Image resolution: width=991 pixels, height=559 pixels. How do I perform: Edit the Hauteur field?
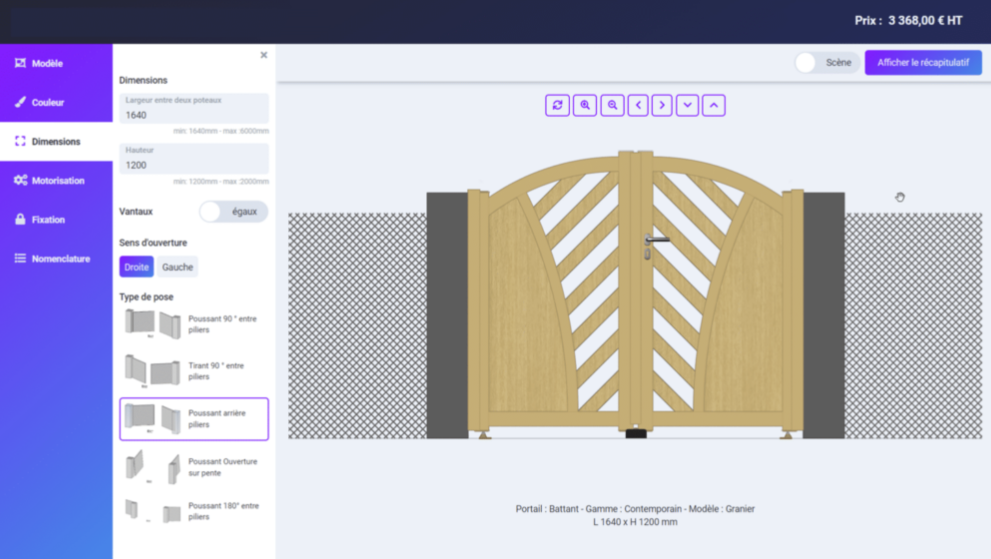click(x=194, y=159)
